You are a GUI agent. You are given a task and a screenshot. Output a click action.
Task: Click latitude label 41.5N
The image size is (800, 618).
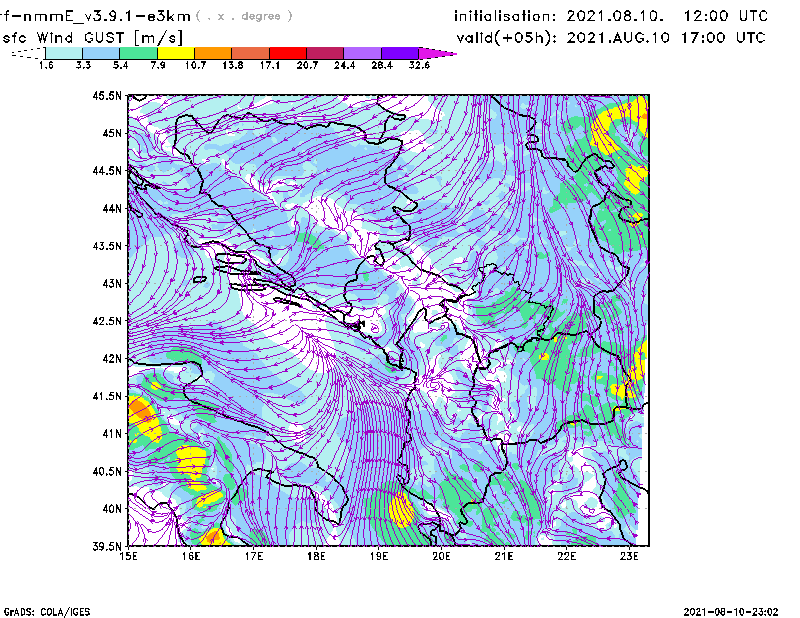[107, 396]
